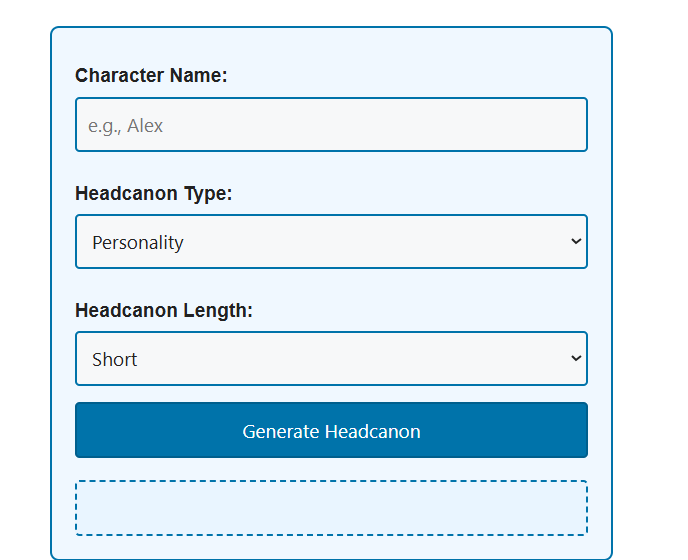Open the Headcanon Type dropdown

pyautogui.click(x=331, y=242)
